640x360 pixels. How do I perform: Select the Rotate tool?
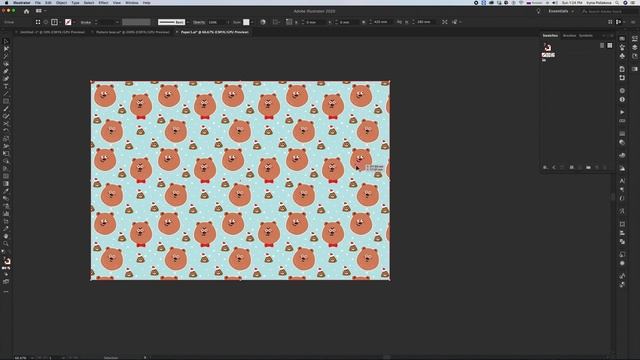pos(6,131)
